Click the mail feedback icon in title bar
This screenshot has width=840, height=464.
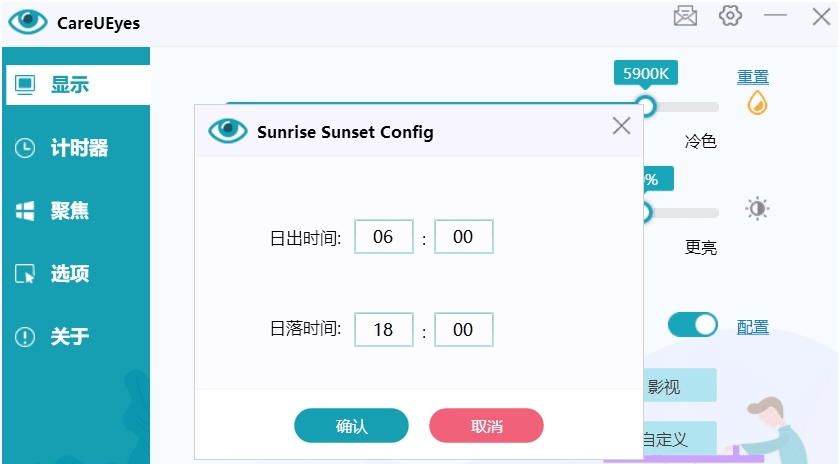pyautogui.click(x=685, y=16)
